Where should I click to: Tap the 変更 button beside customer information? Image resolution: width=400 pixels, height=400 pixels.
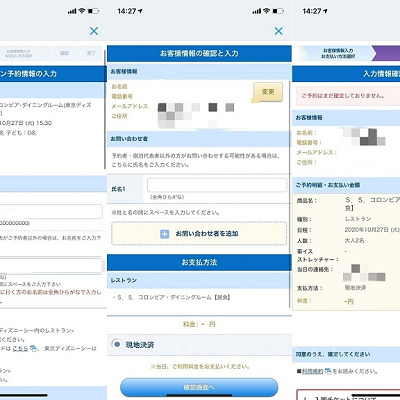tap(268, 92)
